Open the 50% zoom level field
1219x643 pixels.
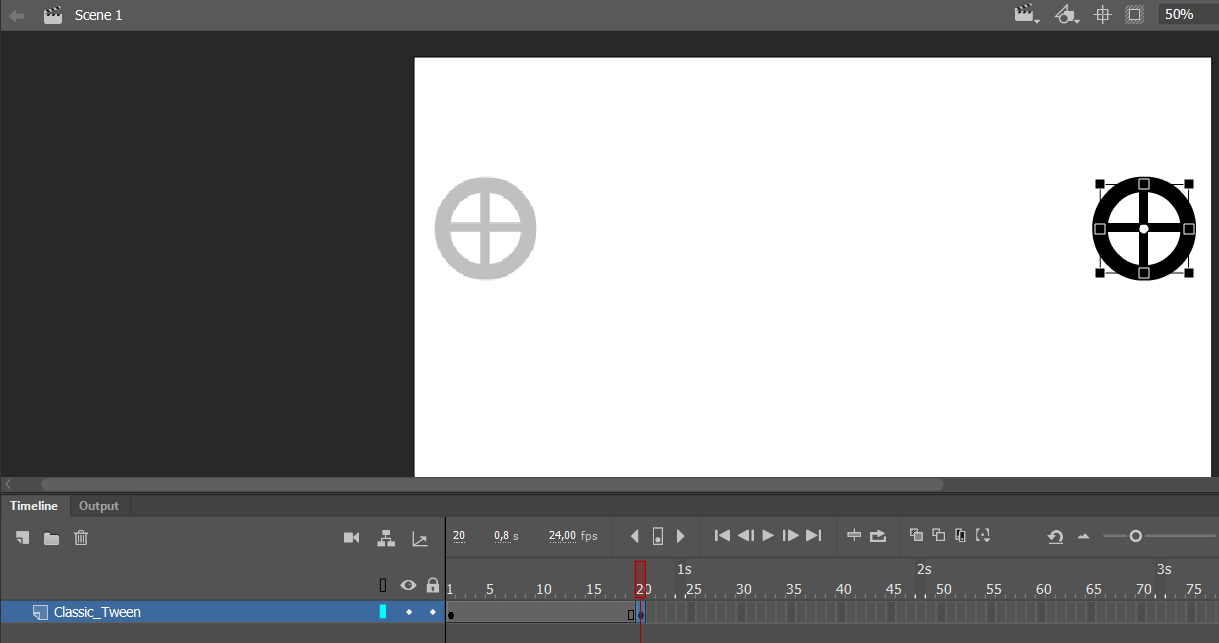1187,15
